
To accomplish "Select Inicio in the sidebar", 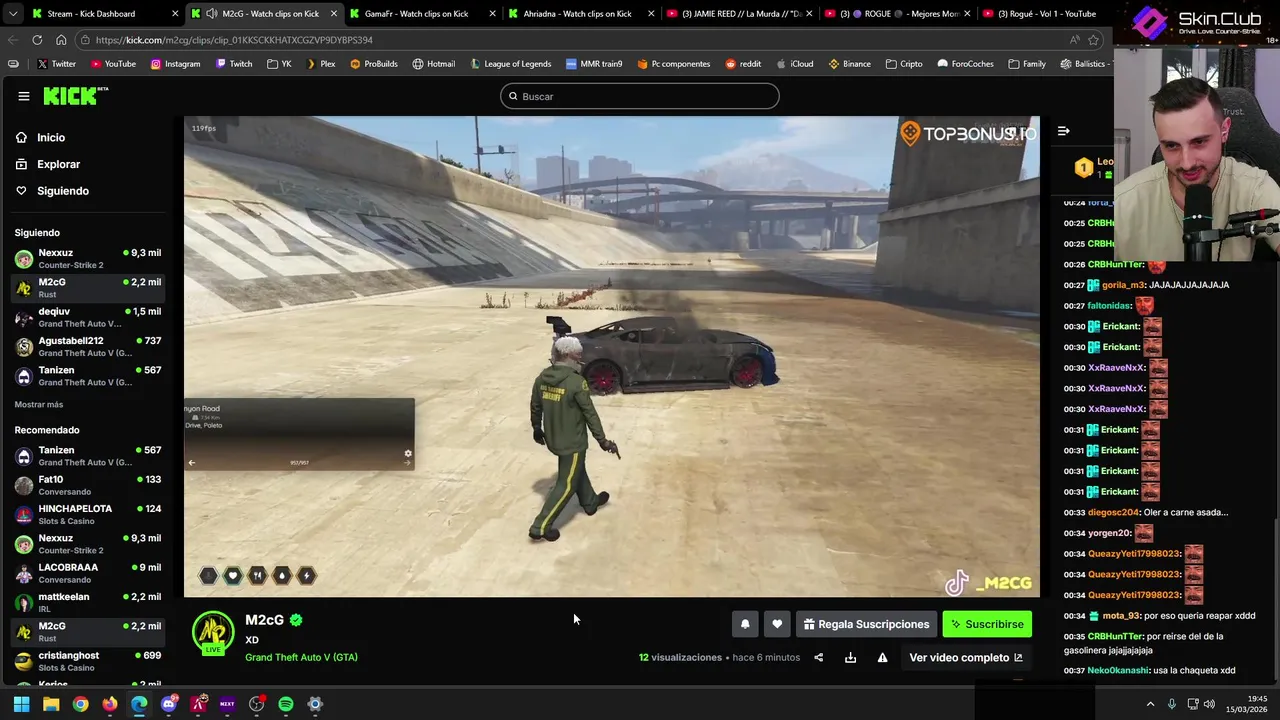I will 51,138.
